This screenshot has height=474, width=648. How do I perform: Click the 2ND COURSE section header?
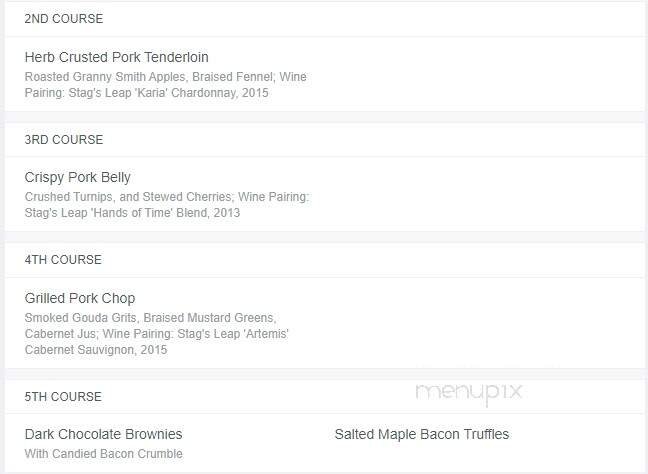tap(64, 19)
